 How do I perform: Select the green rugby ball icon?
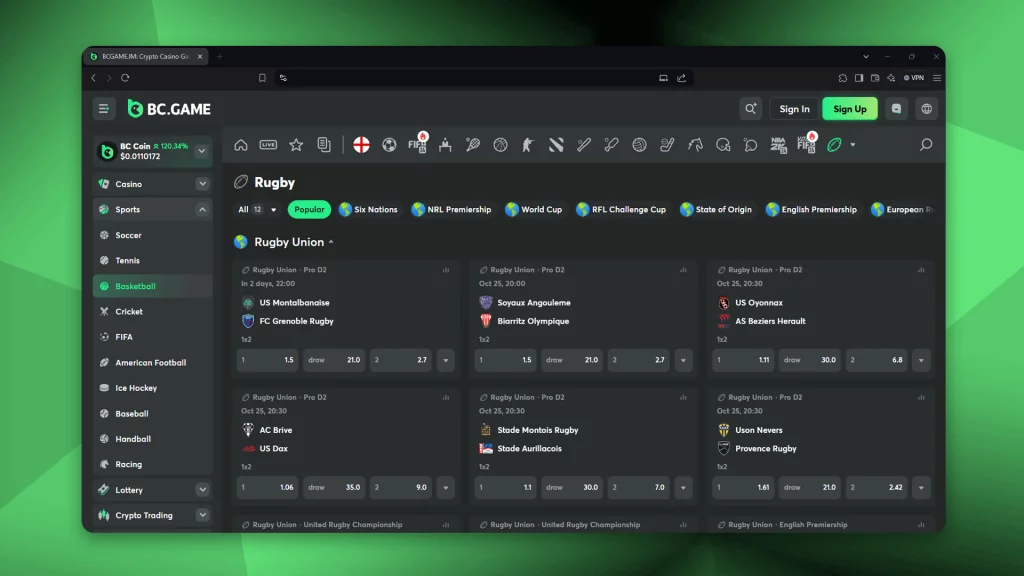point(834,145)
